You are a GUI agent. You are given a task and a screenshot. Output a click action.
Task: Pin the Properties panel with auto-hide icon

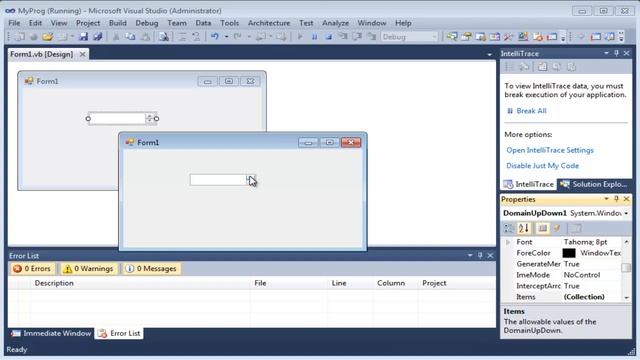[616, 199]
